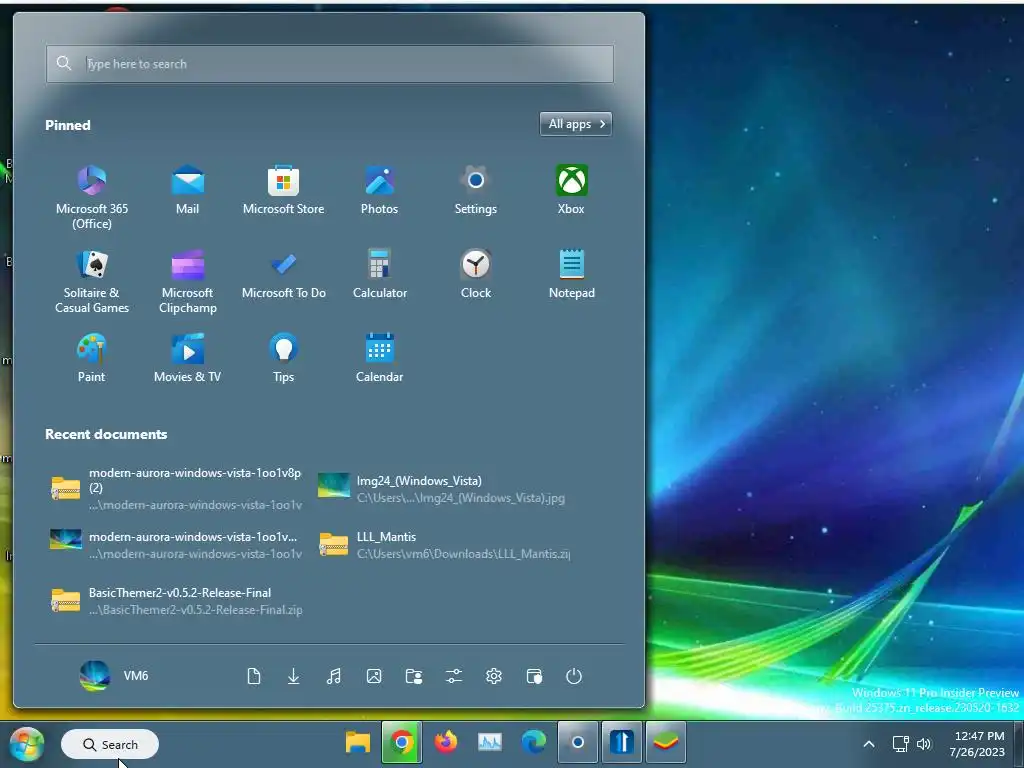Open recent Img24_(Windows_Vista) image
The image size is (1024, 768).
[x=444, y=488]
